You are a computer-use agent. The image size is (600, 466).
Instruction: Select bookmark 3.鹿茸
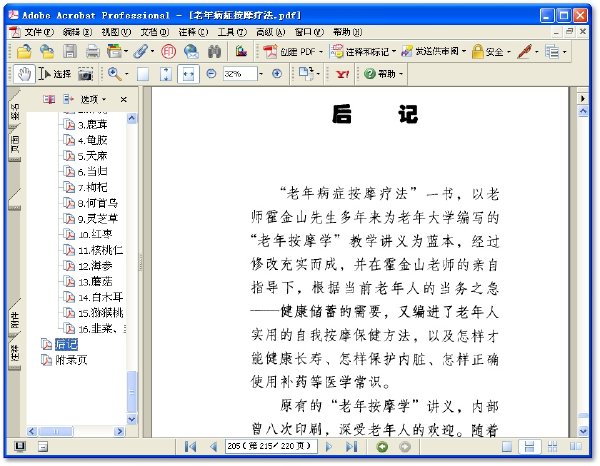pyautogui.click(x=92, y=125)
